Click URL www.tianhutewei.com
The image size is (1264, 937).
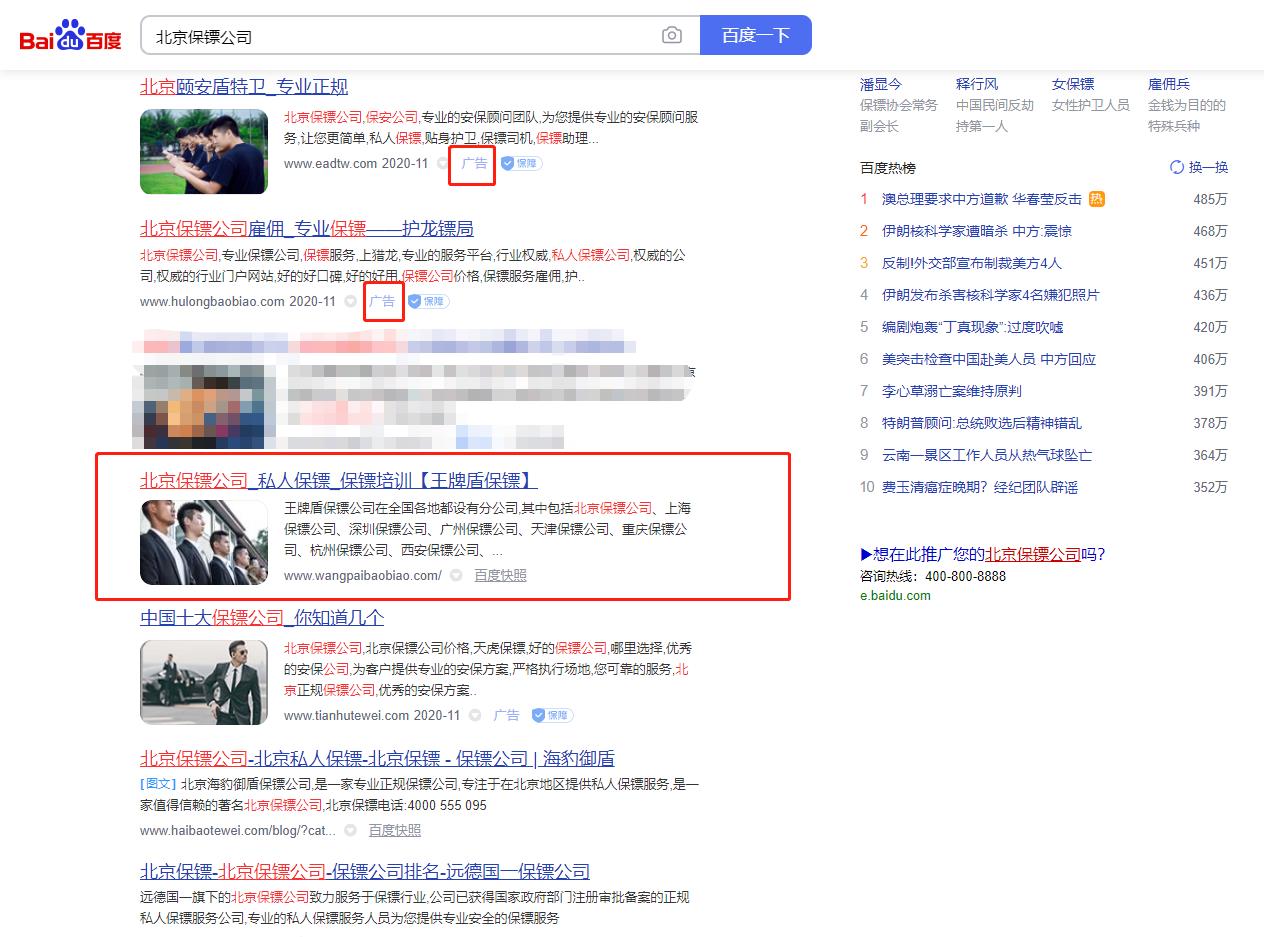(x=347, y=715)
